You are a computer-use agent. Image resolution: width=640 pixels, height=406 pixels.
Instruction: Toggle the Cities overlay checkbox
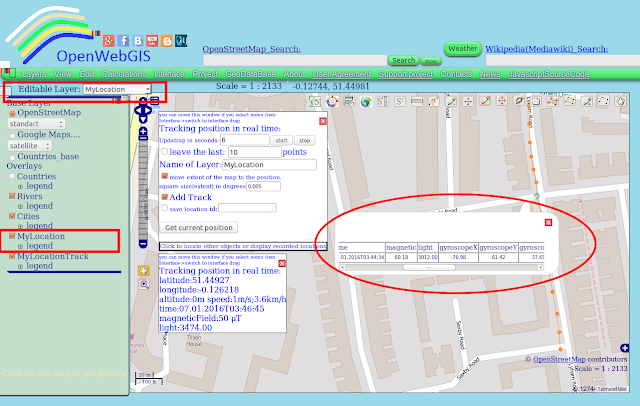[x=12, y=216]
